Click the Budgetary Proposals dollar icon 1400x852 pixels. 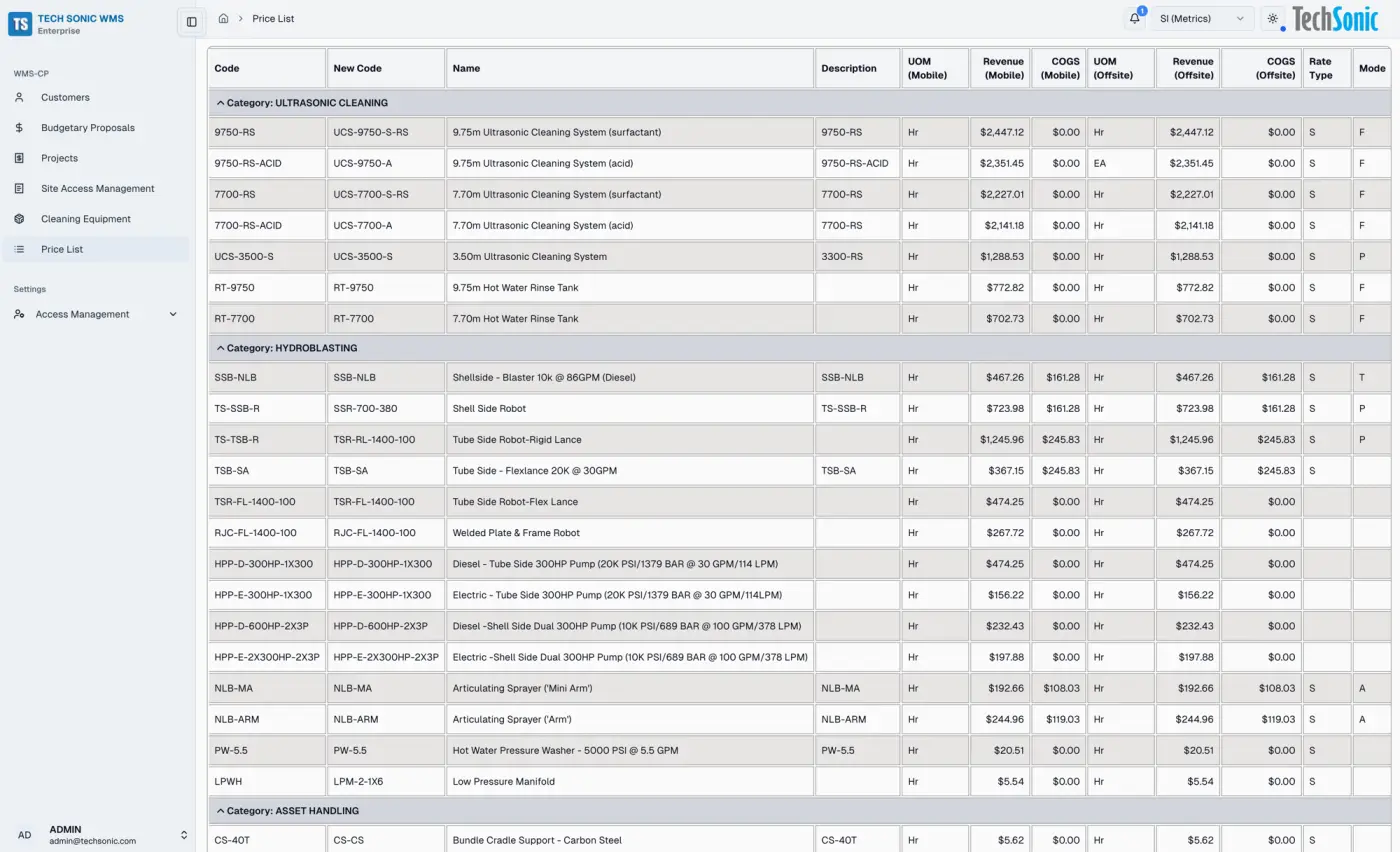click(19, 128)
